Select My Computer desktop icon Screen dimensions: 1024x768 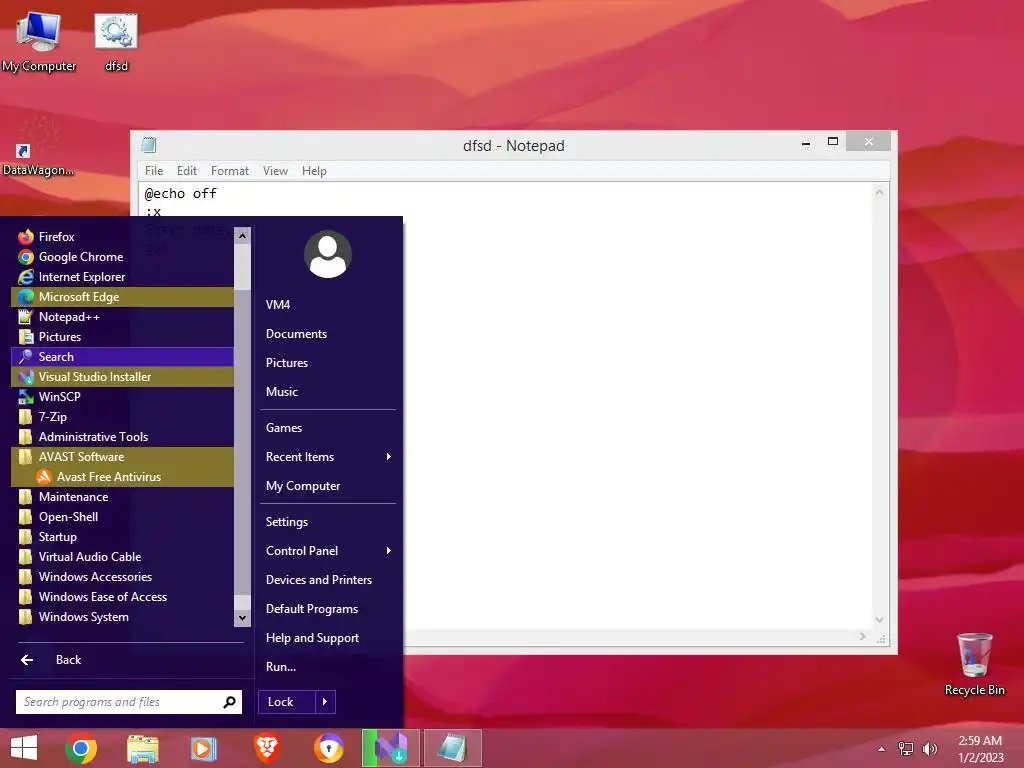pyautogui.click(x=39, y=42)
